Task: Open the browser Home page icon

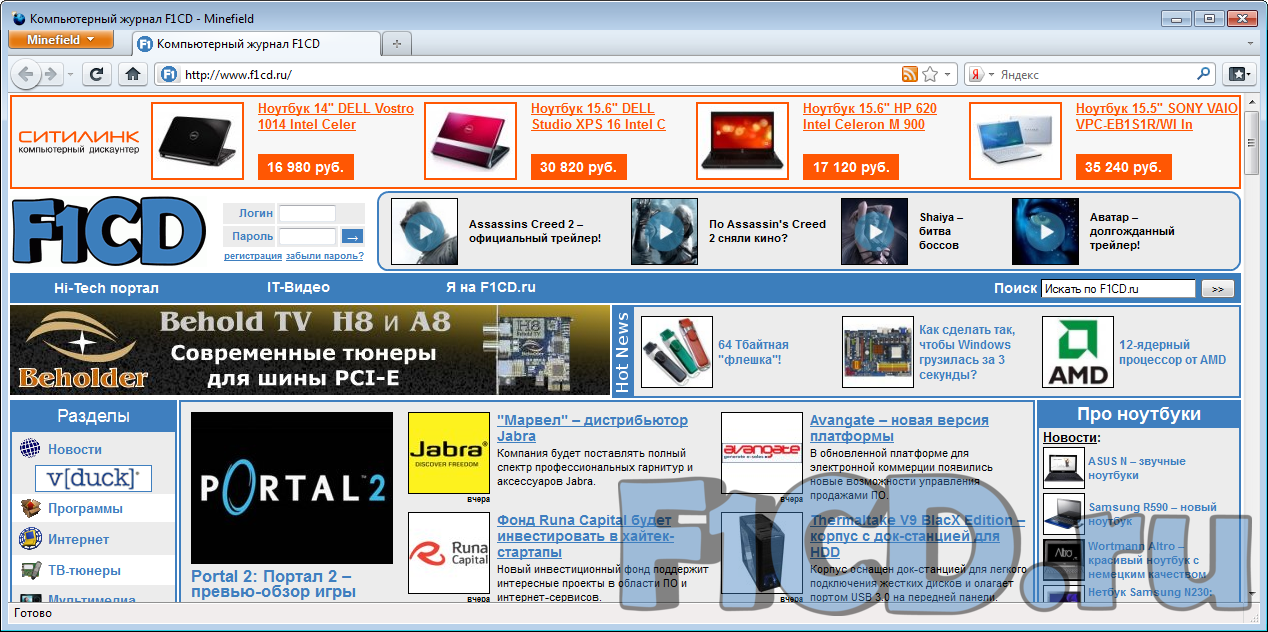Action: [x=131, y=74]
